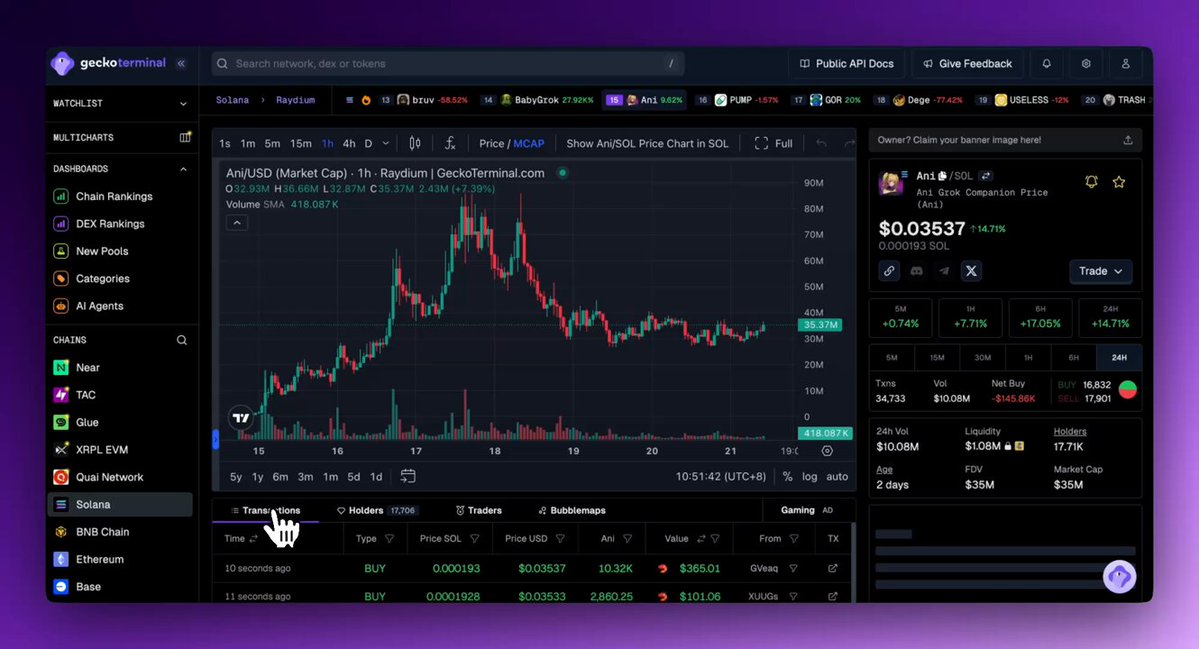Toggle the log scale on the chart
1199x649 pixels.
click(809, 476)
